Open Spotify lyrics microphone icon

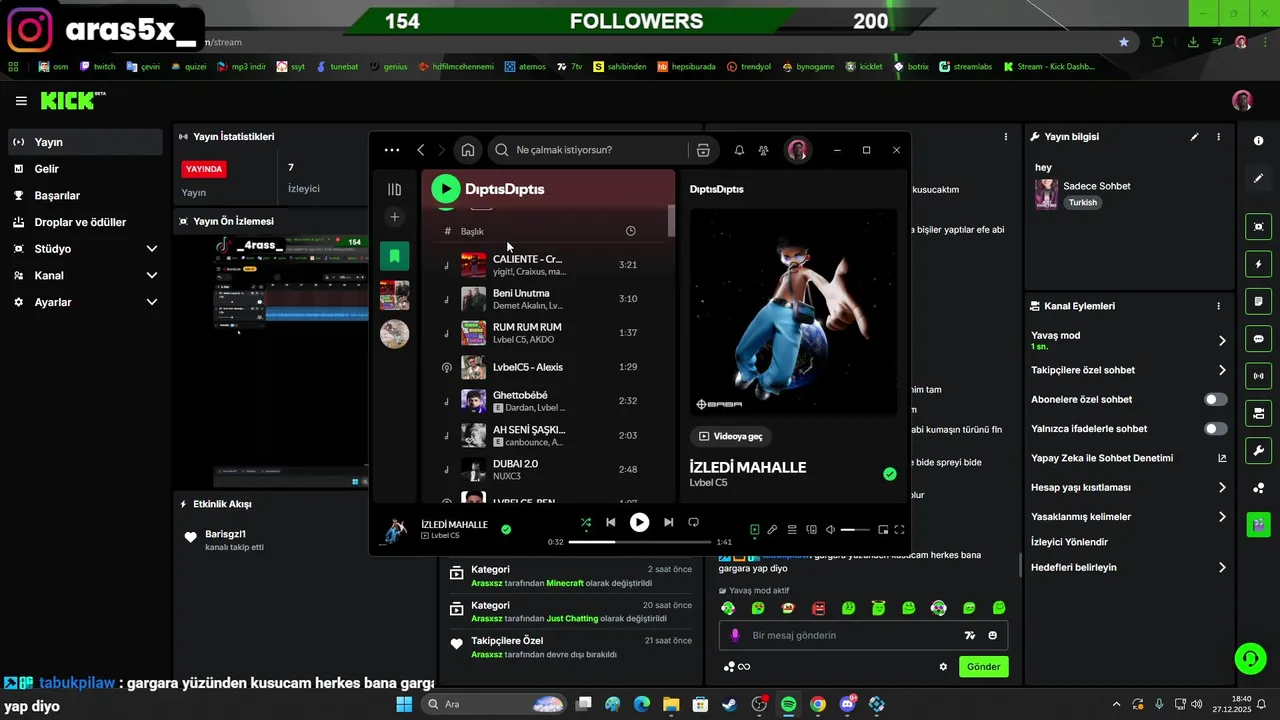[x=773, y=530]
